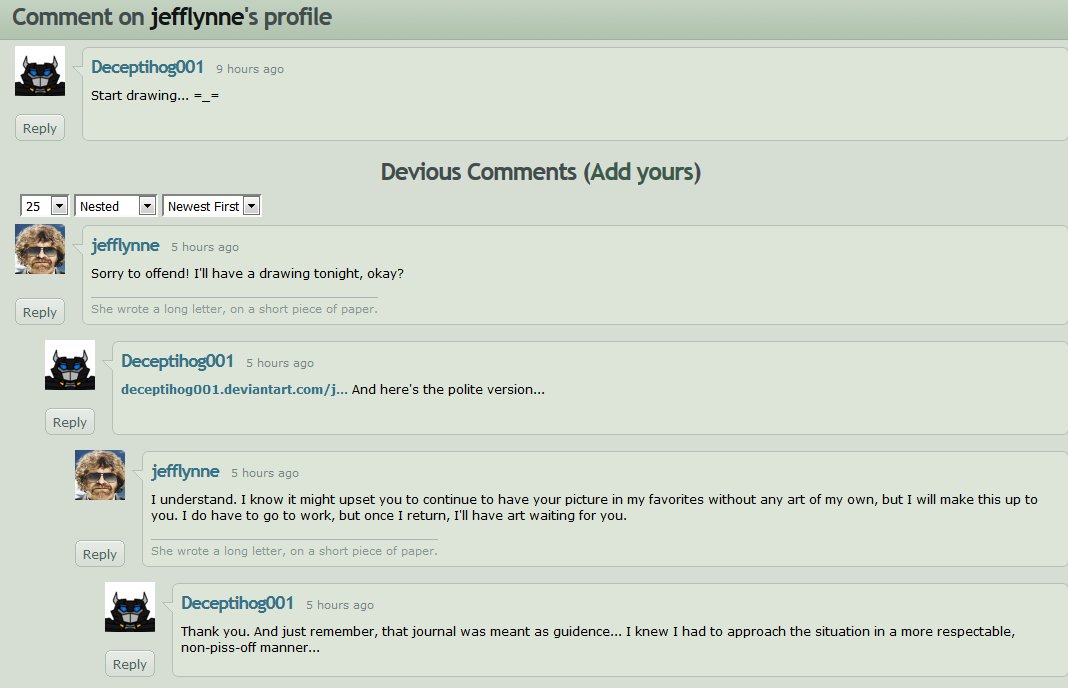Open the 25 comments-per-page dropdown

click(x=44, y=206)
